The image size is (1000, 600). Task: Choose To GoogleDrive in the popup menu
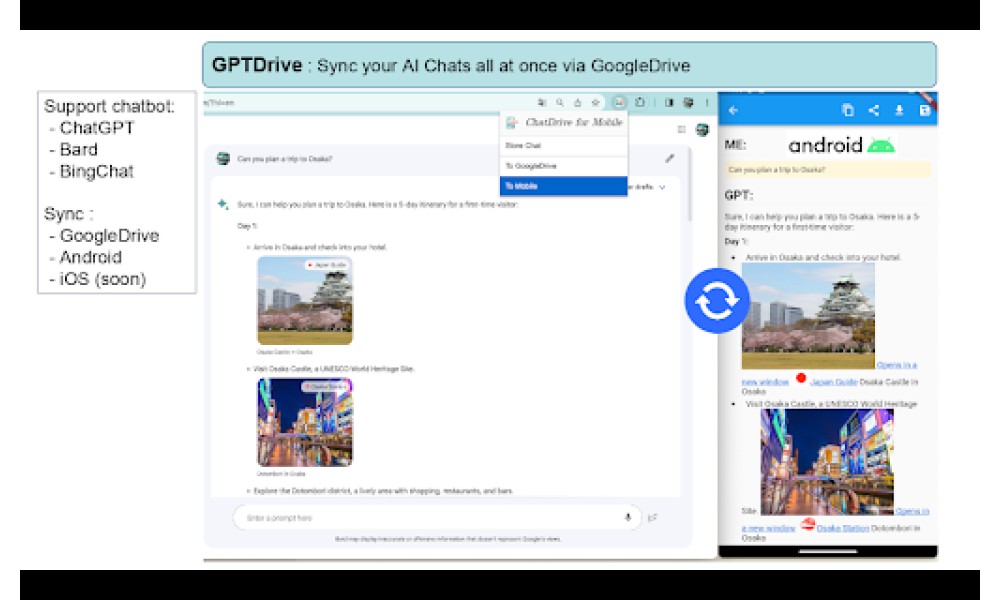coord(563,166)
